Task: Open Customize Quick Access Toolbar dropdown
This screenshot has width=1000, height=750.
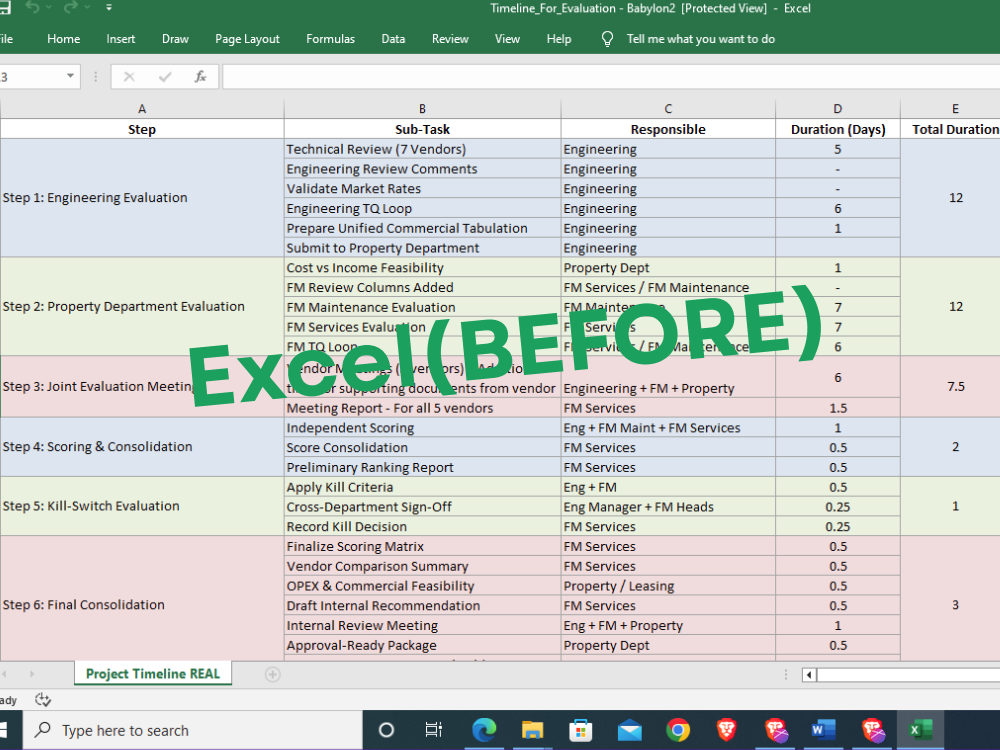Action: point(108,8)
